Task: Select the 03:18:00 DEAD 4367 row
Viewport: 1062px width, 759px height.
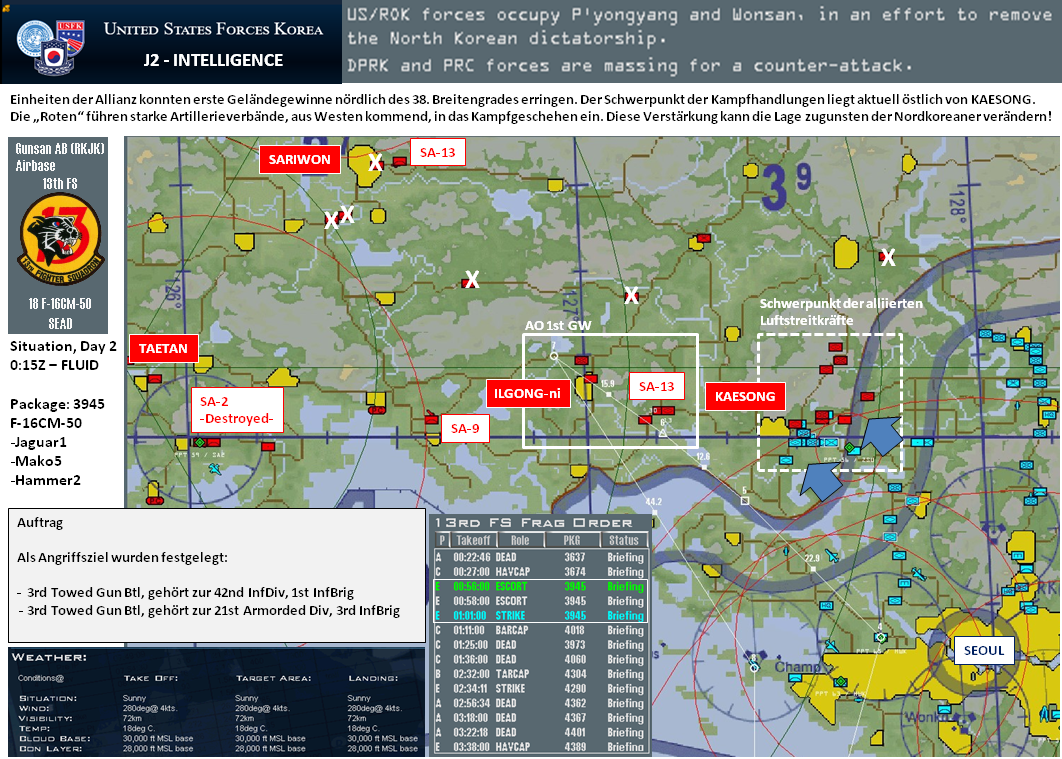Action: coord(540,718)
